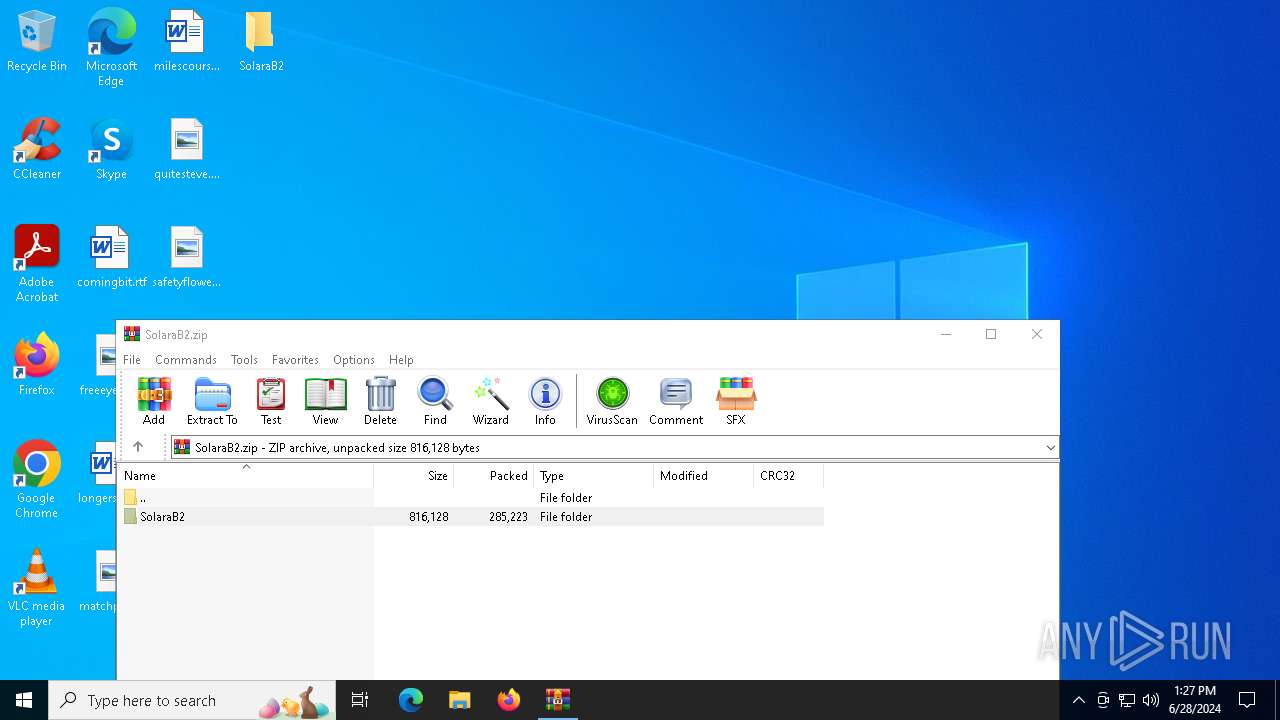The width and height of the screenshot is (1280, 720).
Task: Select the Skype desktop shortcut
Action: (111, 150)
